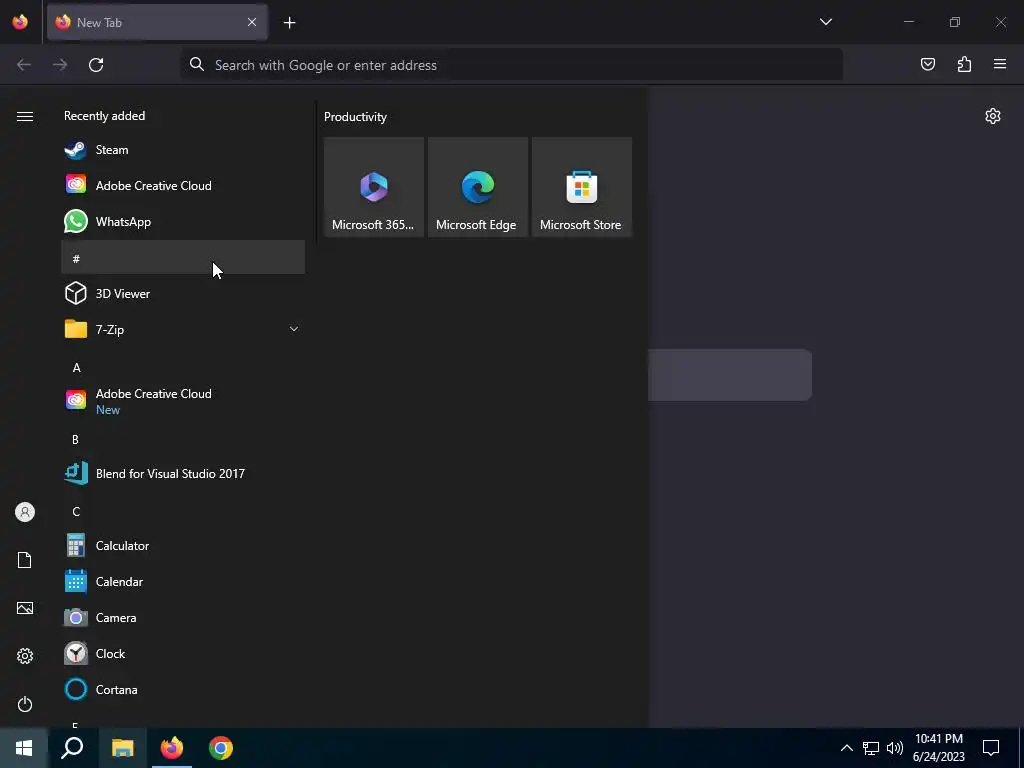This screenshot has width=1024, height=768.
Task: Expand the 7-Zip folder chevron
Action: 294,329
